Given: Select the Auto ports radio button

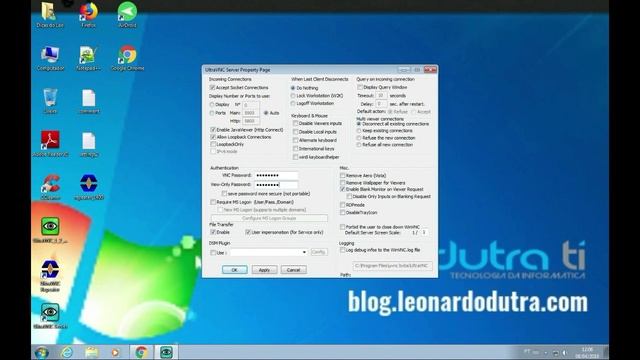Looking at the screenshot, I should [266, 113].
